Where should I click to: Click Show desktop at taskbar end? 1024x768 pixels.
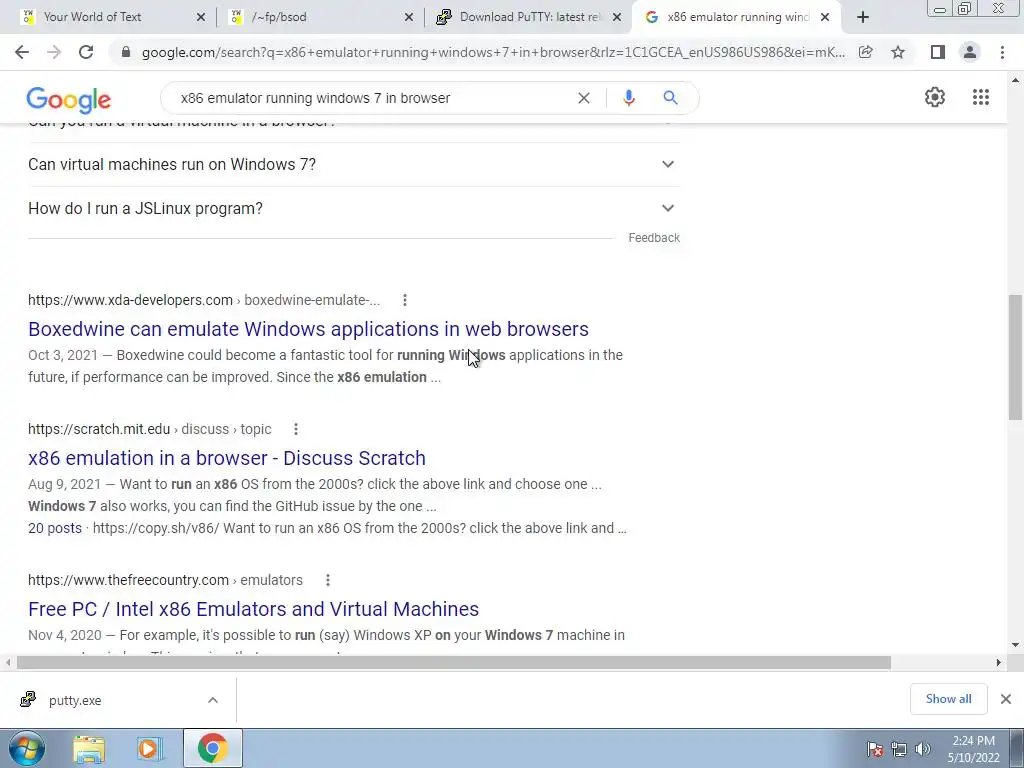pyautogui.click(x=1017, y=748)
